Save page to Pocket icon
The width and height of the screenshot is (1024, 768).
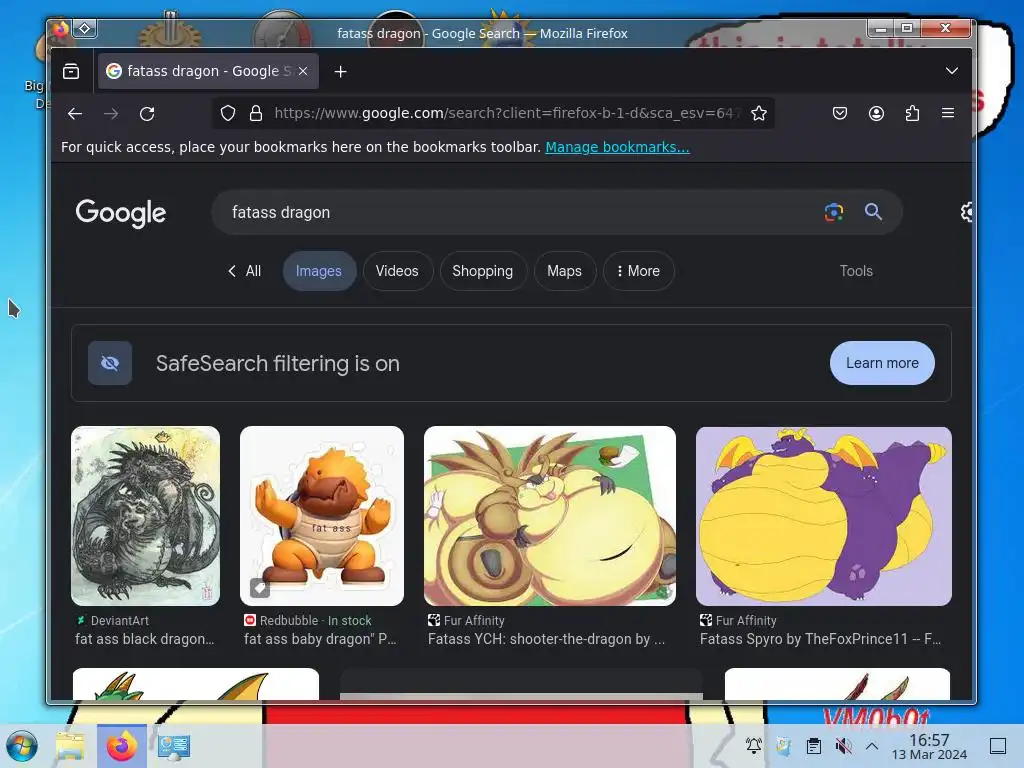[840, 114]
